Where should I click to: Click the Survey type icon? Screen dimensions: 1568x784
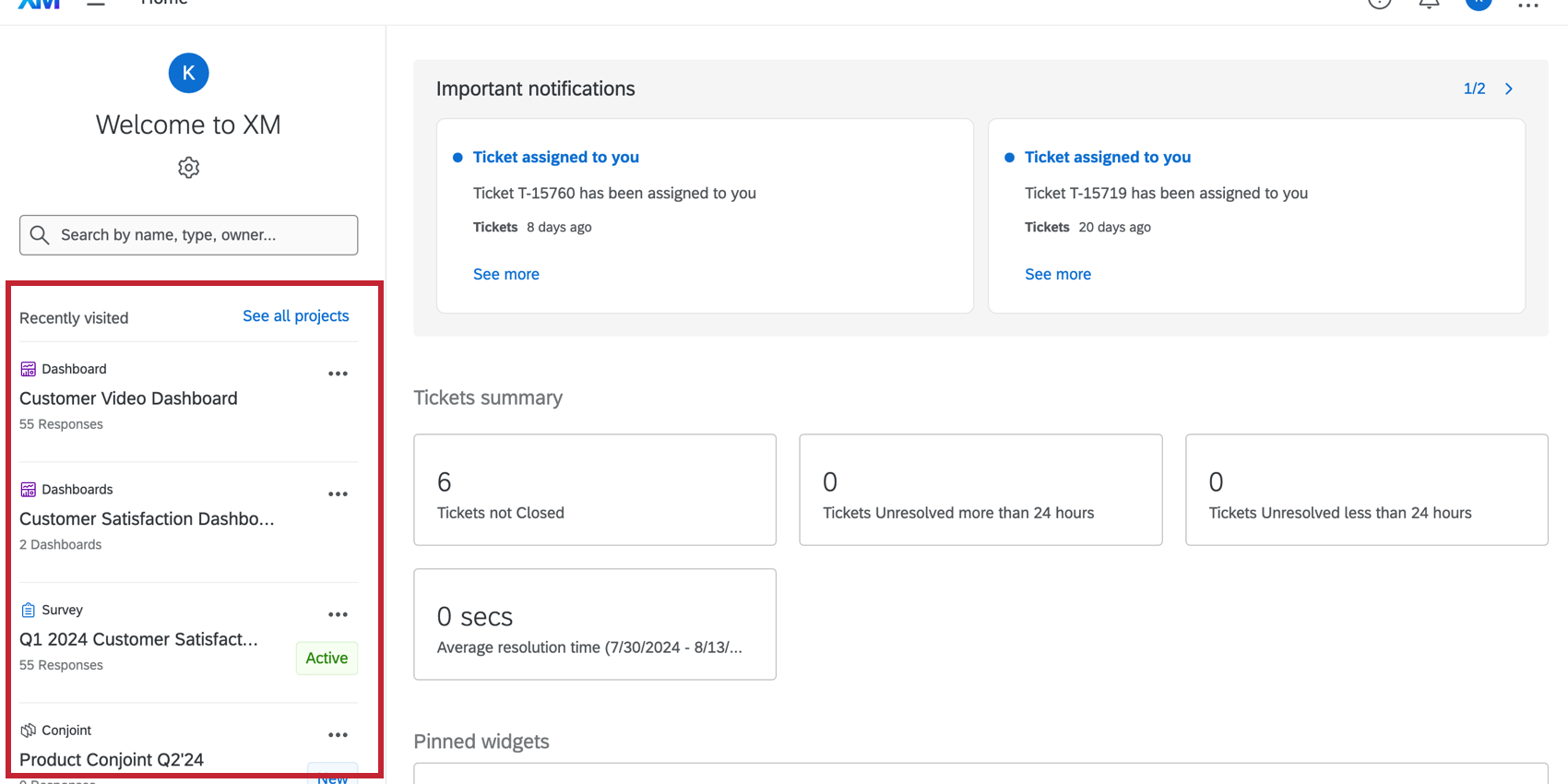tap(29, 610)
